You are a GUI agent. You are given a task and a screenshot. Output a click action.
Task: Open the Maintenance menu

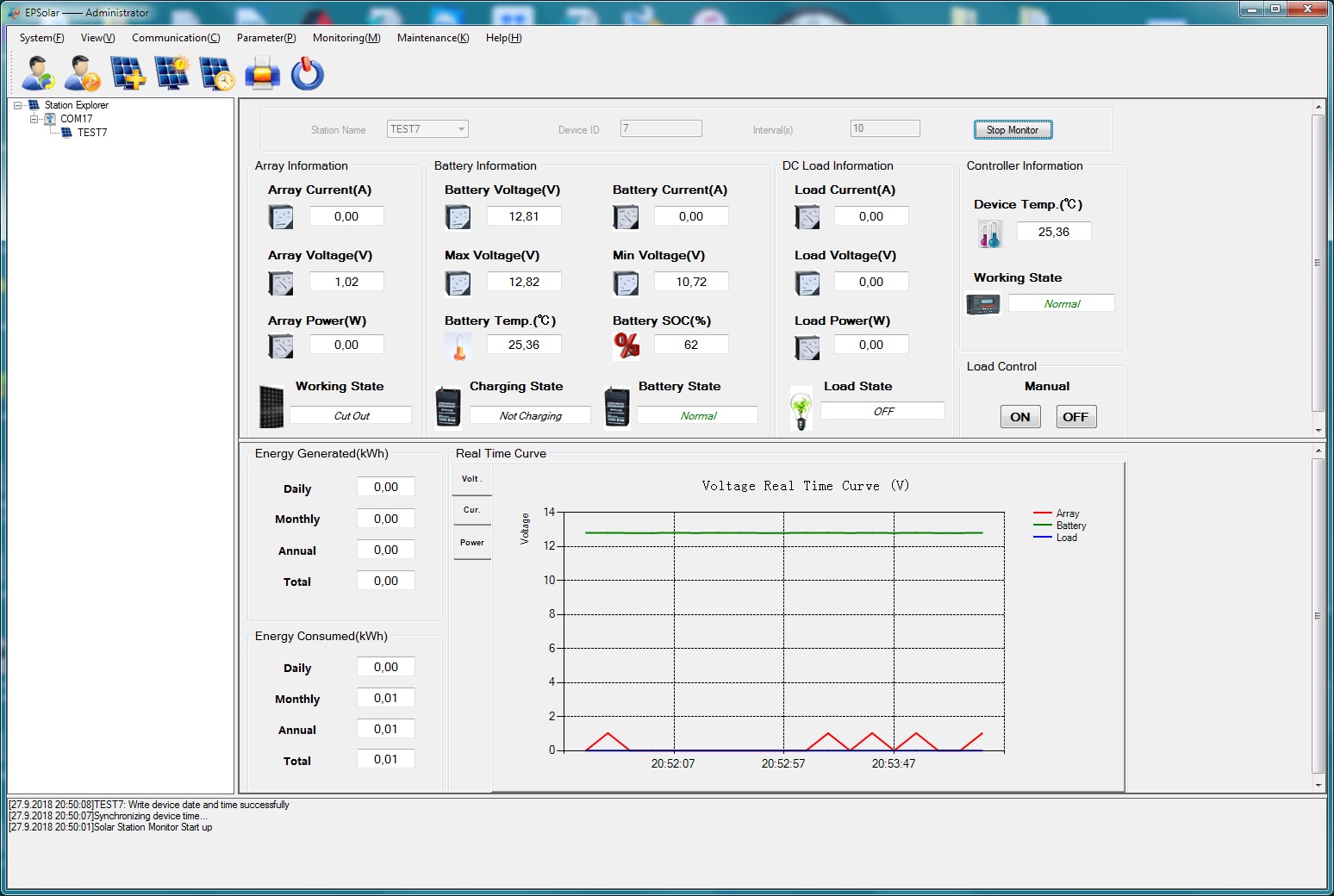coord(433,38)
